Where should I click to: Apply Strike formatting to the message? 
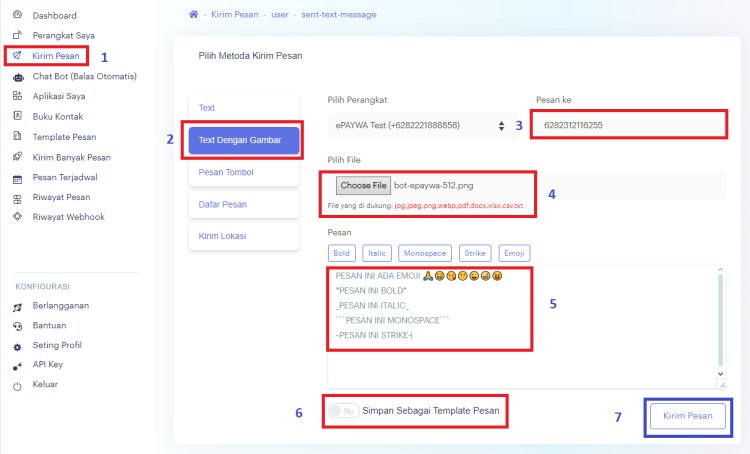point(474,253)
